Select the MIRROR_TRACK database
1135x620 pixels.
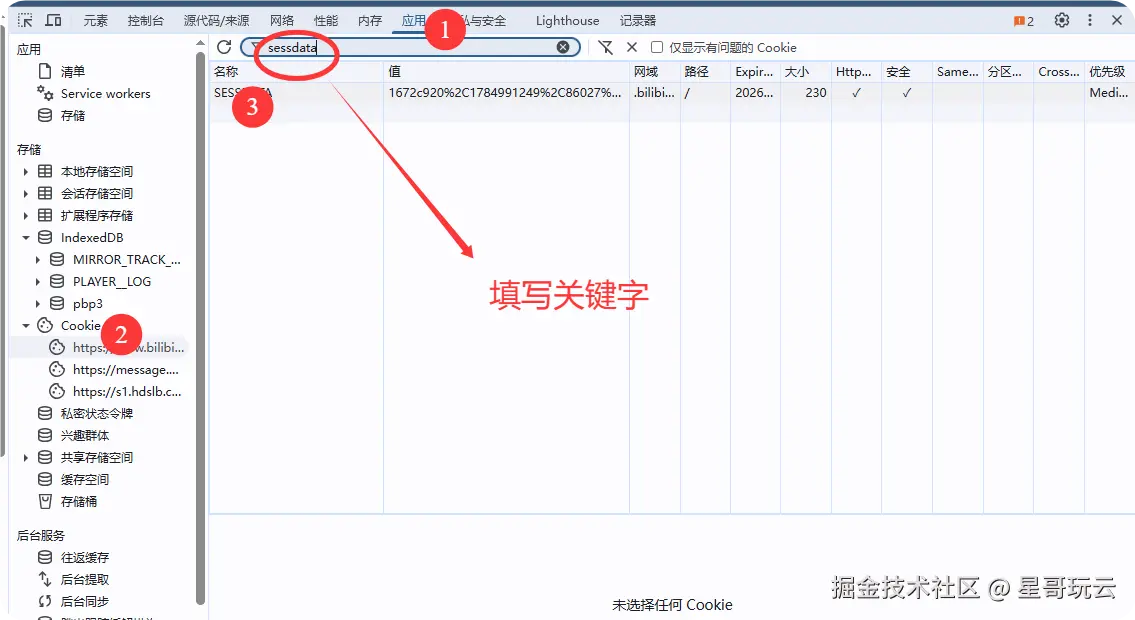pyautogui.click(x=127, y=259)
